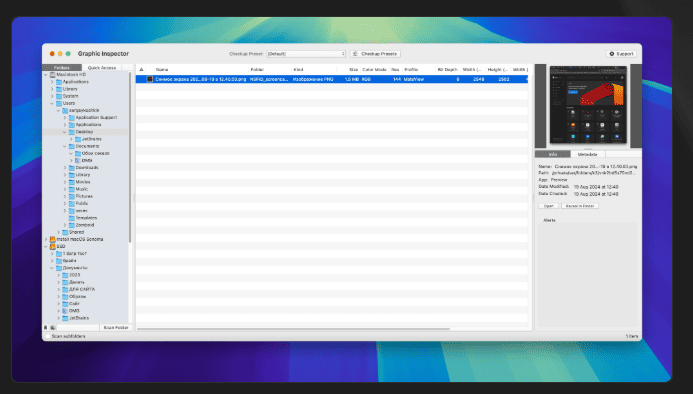Click the 1,5 MB size cell
This screenshot has width=693, height=394.
tap(351, 79)
